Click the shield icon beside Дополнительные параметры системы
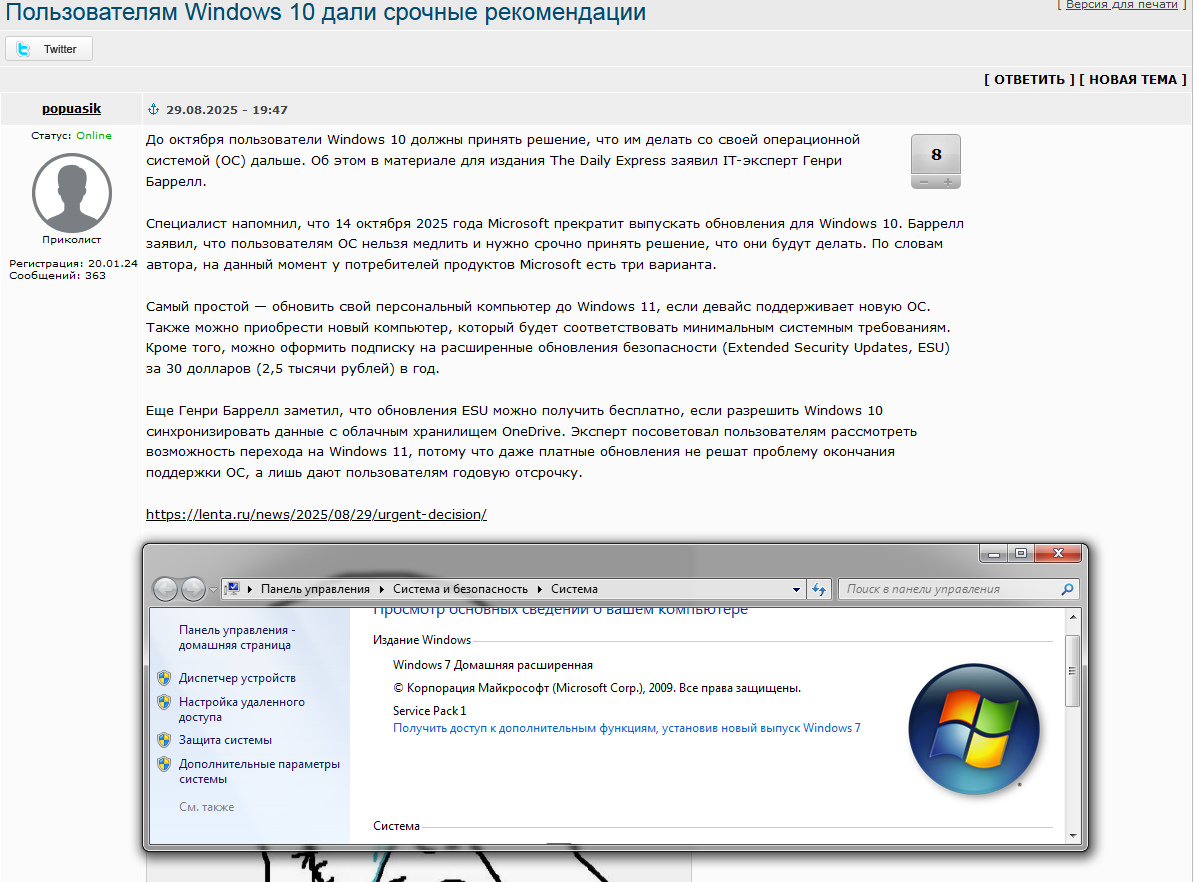Image resolution: width=1195 pixels, height=882 pixels. pos(164,764)
